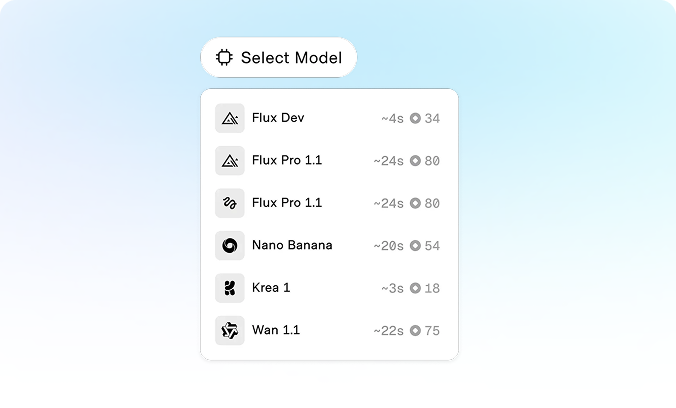Choose the Flux Dev model
This screenshot has height=408, width=676.
[x=329, y=118]
